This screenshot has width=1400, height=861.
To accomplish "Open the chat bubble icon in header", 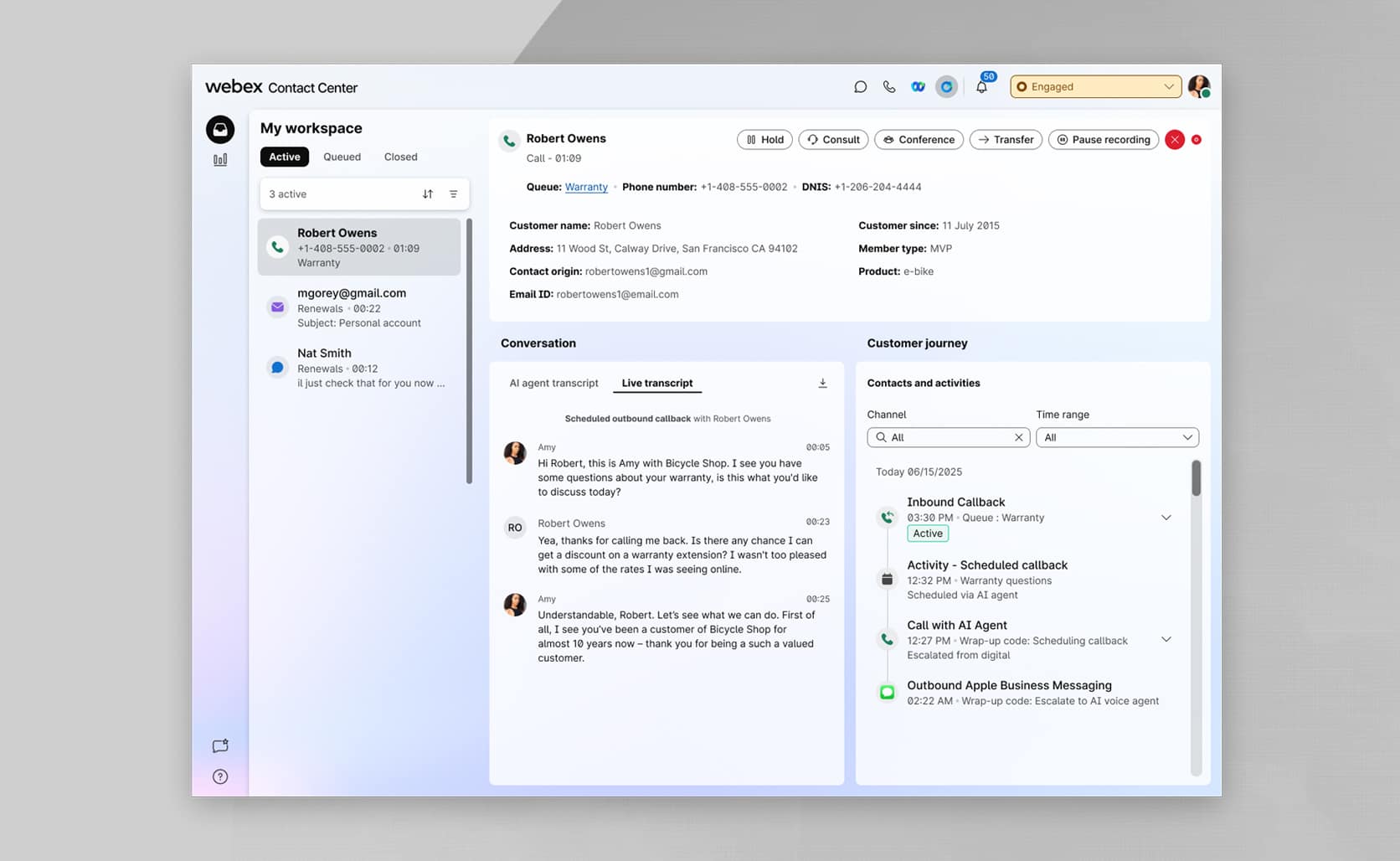I will 860,87.
